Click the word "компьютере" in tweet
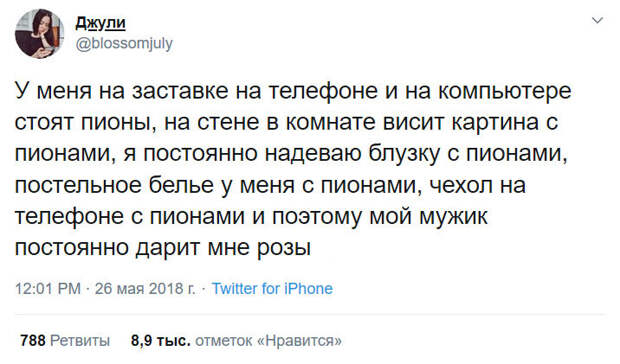Screen dimensions: 620x364 point(505,91)
